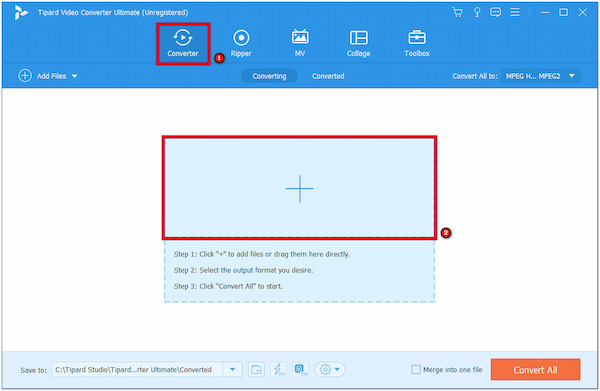Expand the Add Files dropdown arrow
The image size is (600, 391).
coord(75,76)
